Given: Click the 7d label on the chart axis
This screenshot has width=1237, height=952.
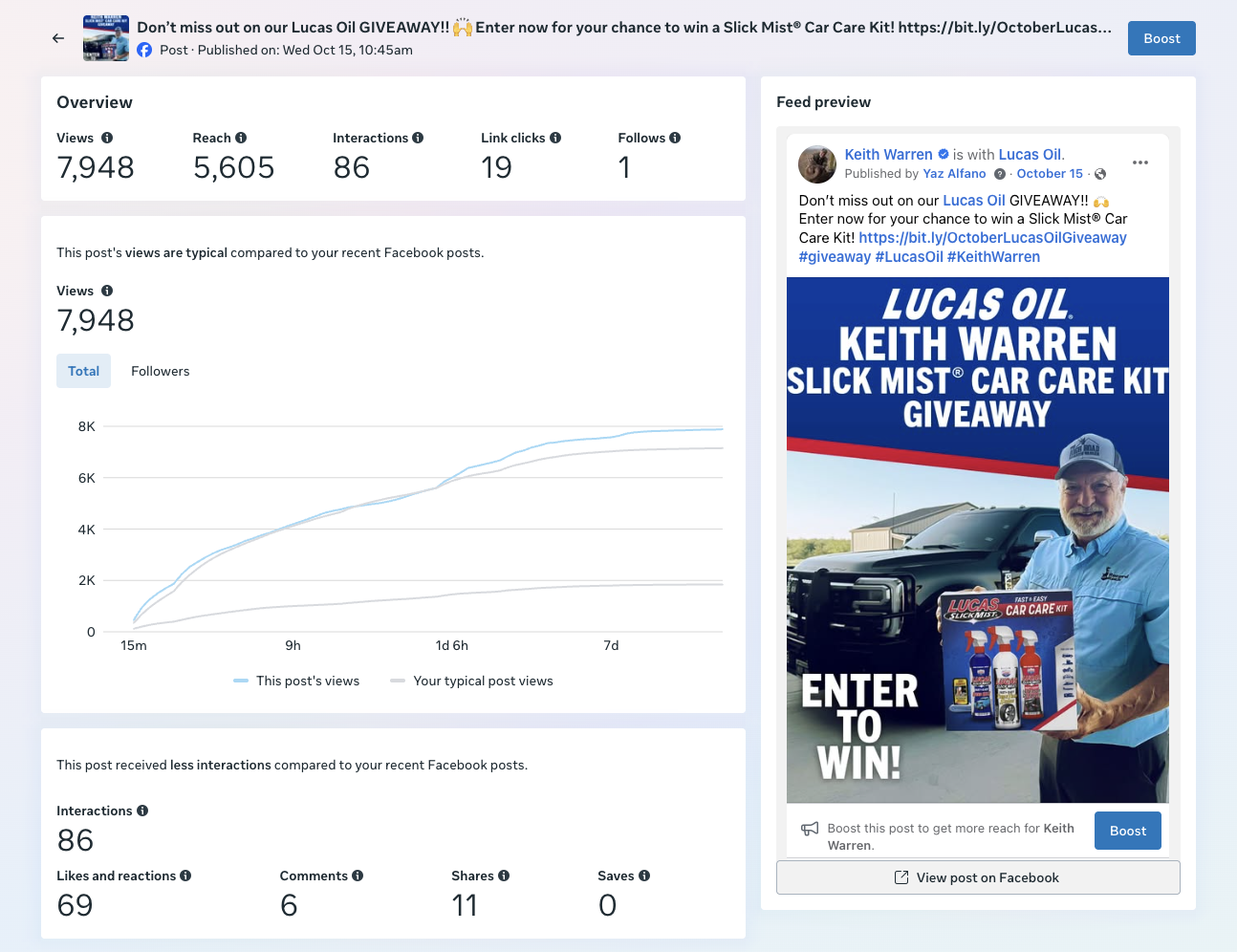Looking at the screenshot, I should pyautogui.click(x=611, y=645).
